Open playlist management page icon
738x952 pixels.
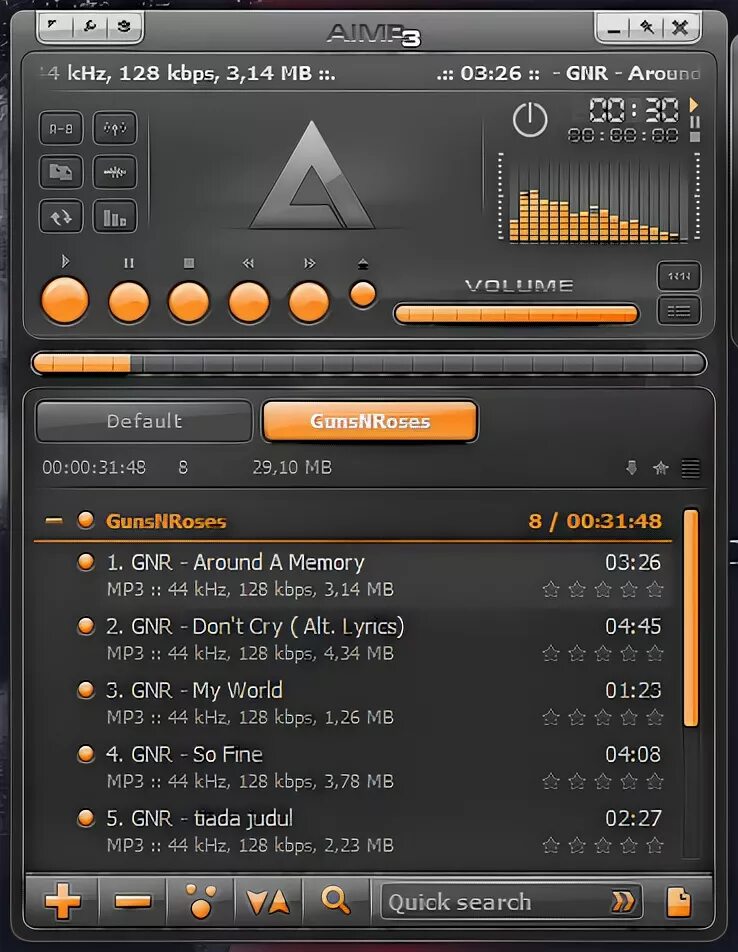coord(679,902)
